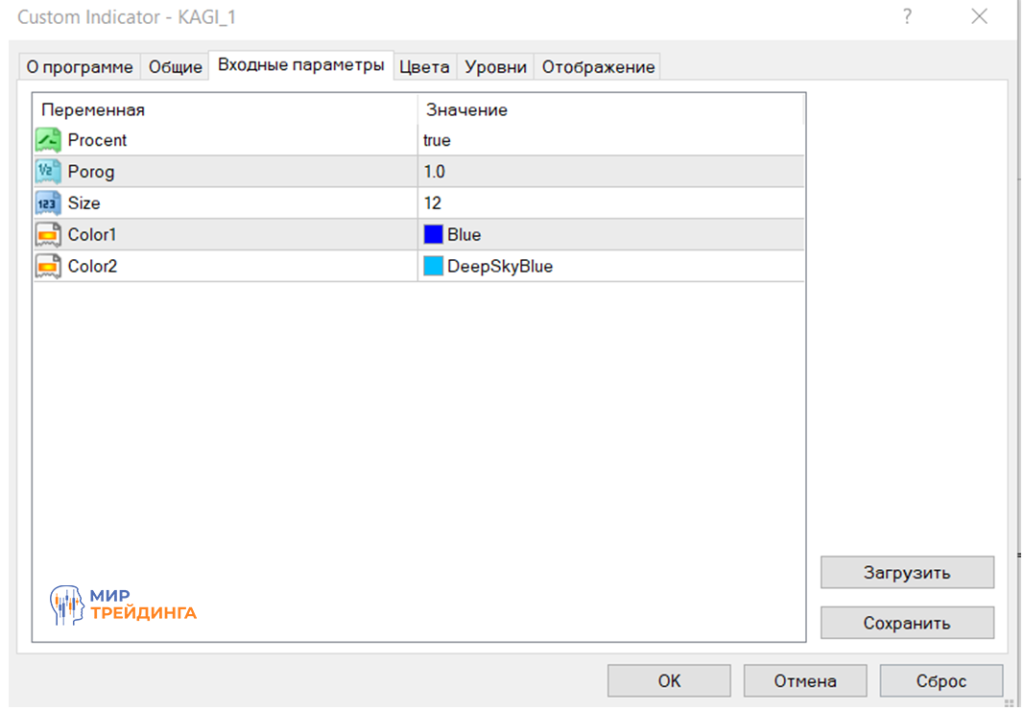Click the double type icon beside Porog
Screen dimensions: 1024x711
49,172
